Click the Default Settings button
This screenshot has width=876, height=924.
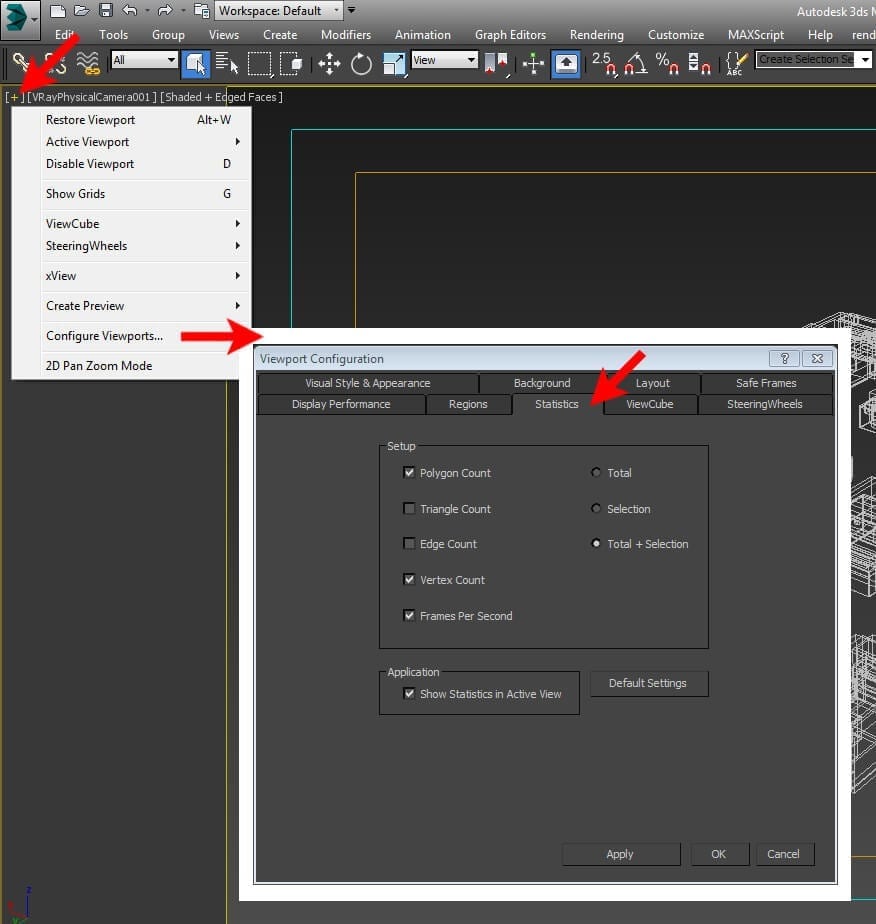click(x=648, y=683)
